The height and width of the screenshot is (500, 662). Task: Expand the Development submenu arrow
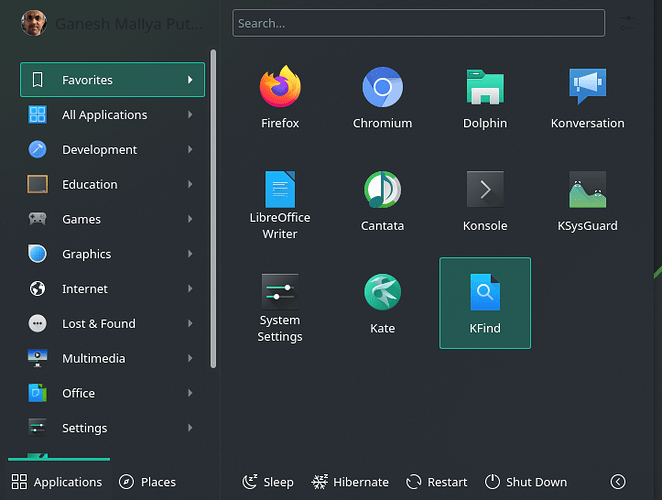click(x=190, y=149)
